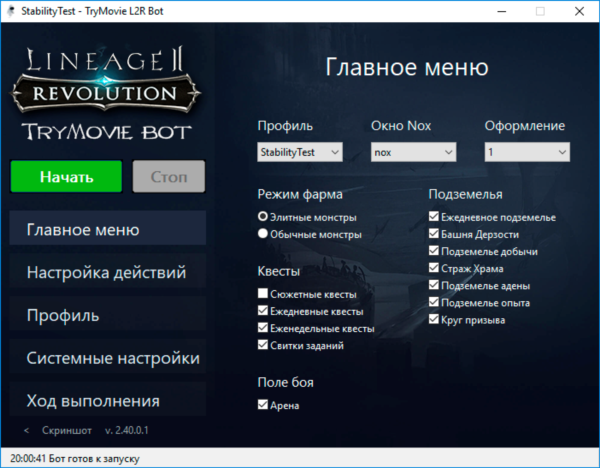This screenshot has width=600, height=468.
Task: Click the green Начать button
Action: [66, 176]
